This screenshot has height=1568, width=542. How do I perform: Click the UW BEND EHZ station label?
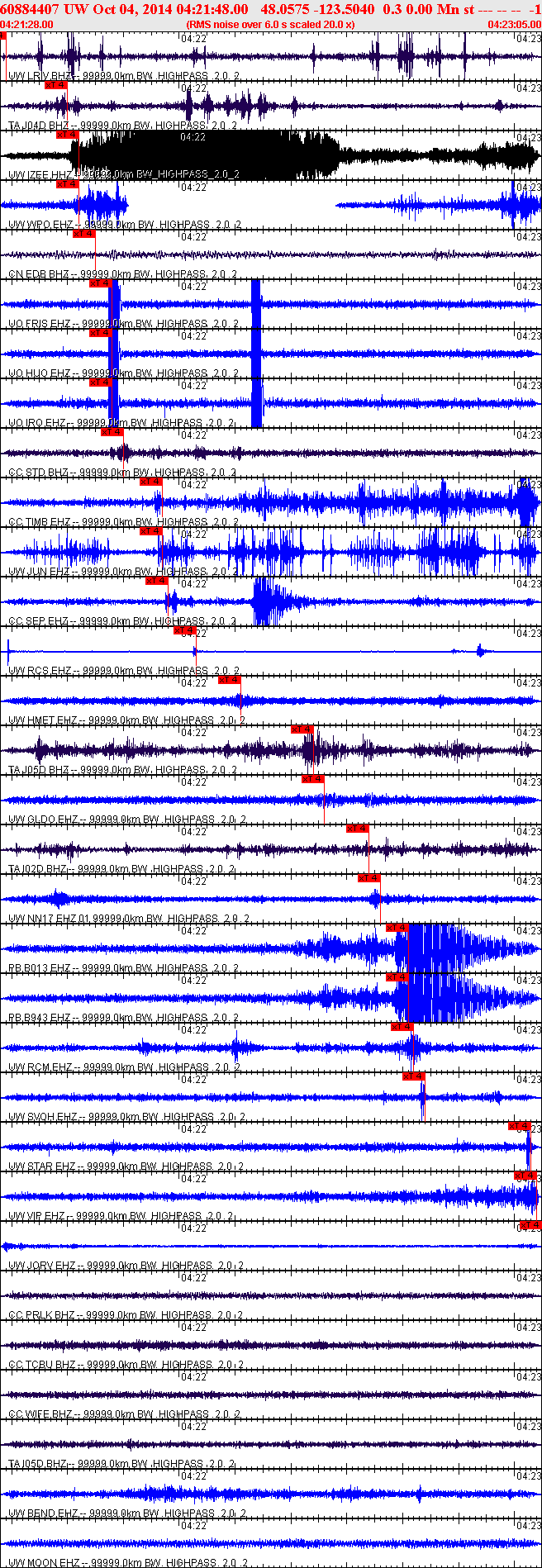point(43,1513)
